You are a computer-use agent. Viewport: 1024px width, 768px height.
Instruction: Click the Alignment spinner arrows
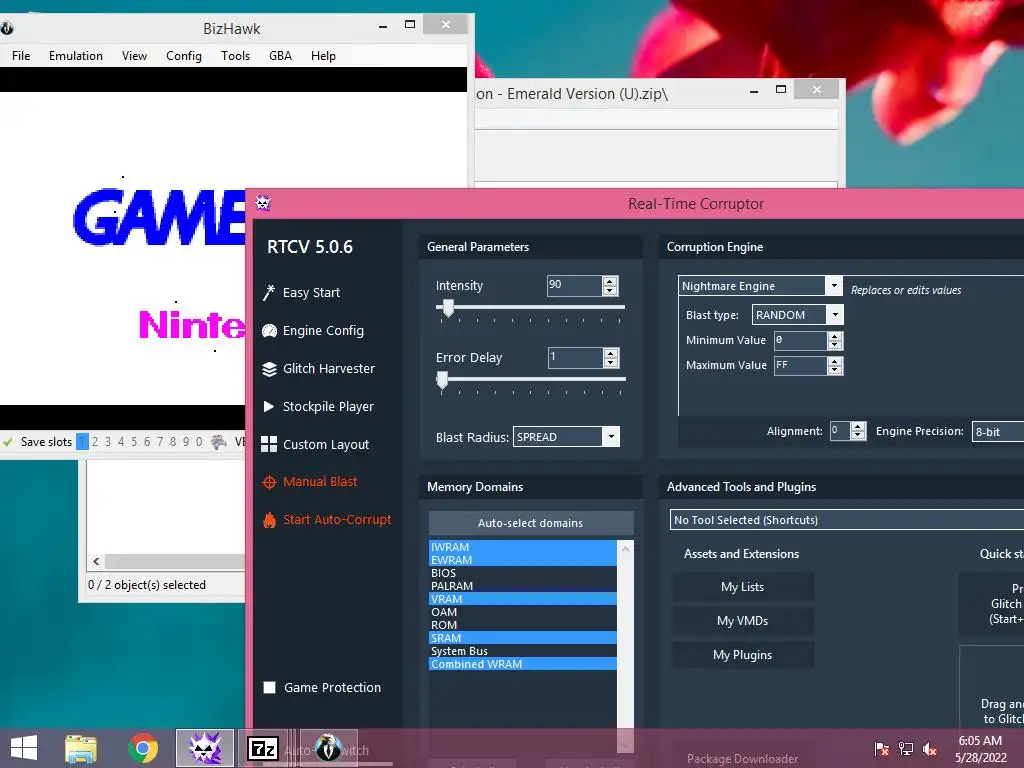coord(858,431)
